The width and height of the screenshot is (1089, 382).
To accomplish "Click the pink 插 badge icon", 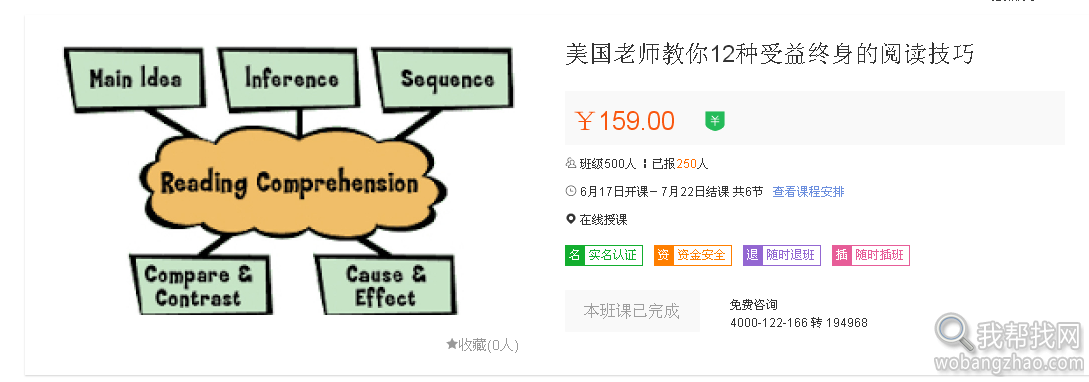I will 841,255.
